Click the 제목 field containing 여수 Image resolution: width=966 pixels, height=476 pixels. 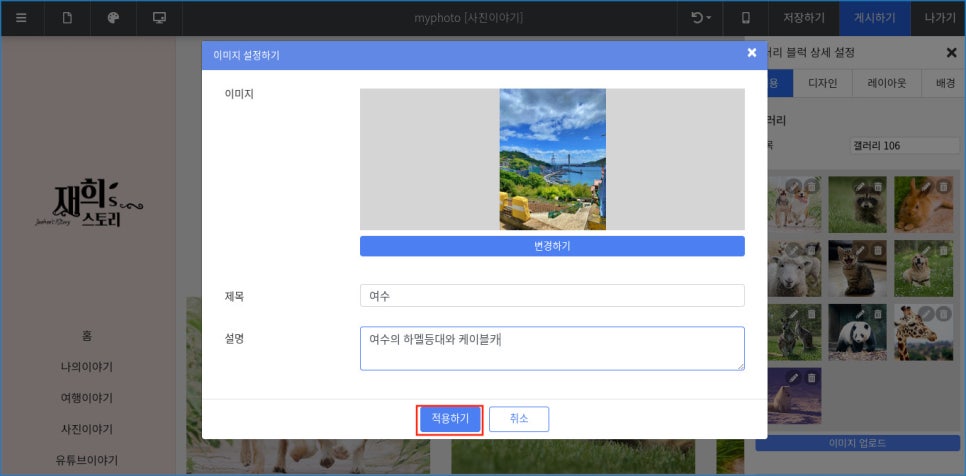[x=552, y=296]
